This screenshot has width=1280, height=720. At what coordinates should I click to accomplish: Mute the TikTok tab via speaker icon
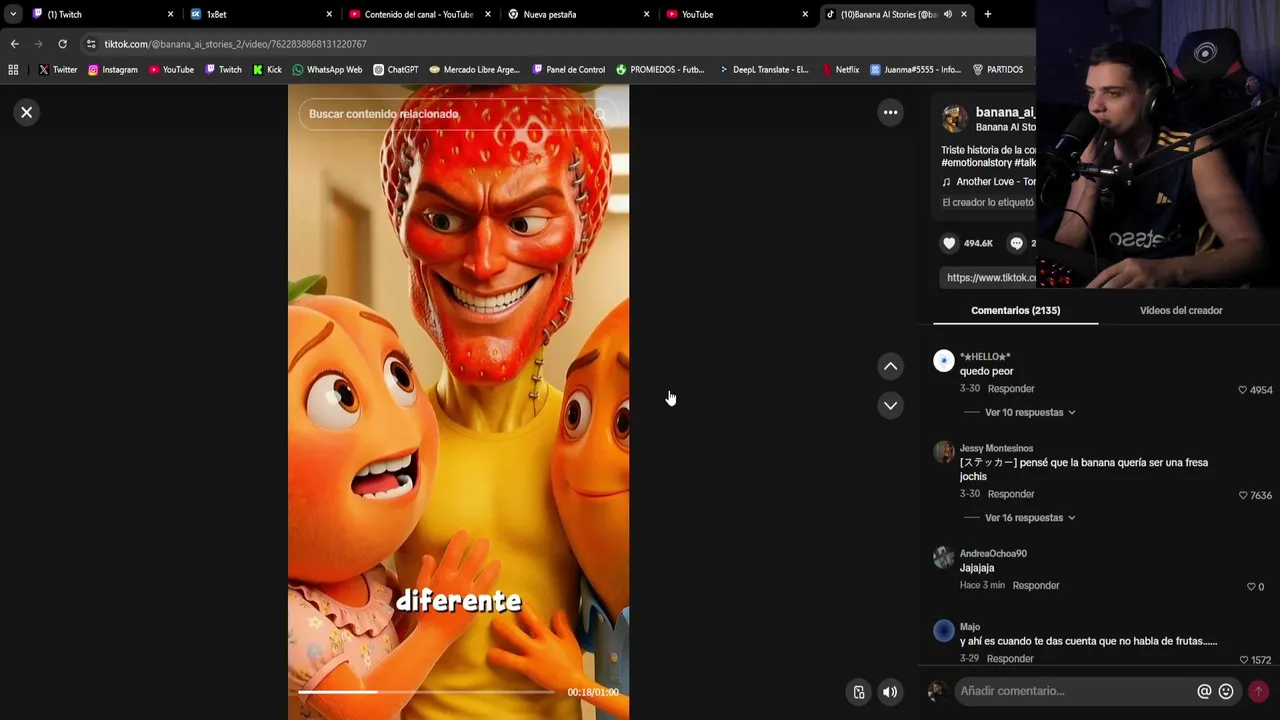coord(947,14)
